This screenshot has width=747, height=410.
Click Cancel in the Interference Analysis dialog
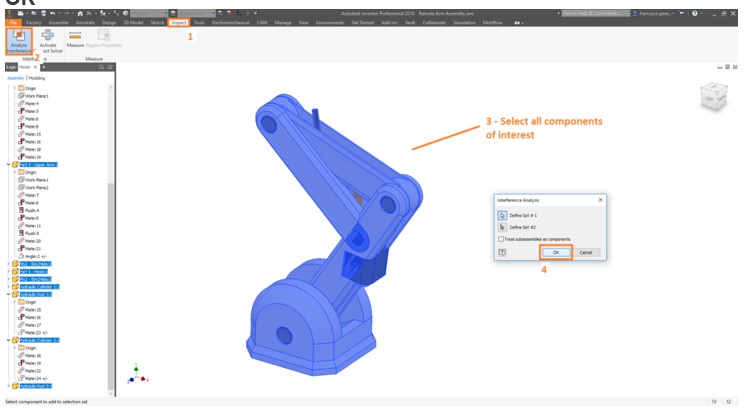[586, 252]
